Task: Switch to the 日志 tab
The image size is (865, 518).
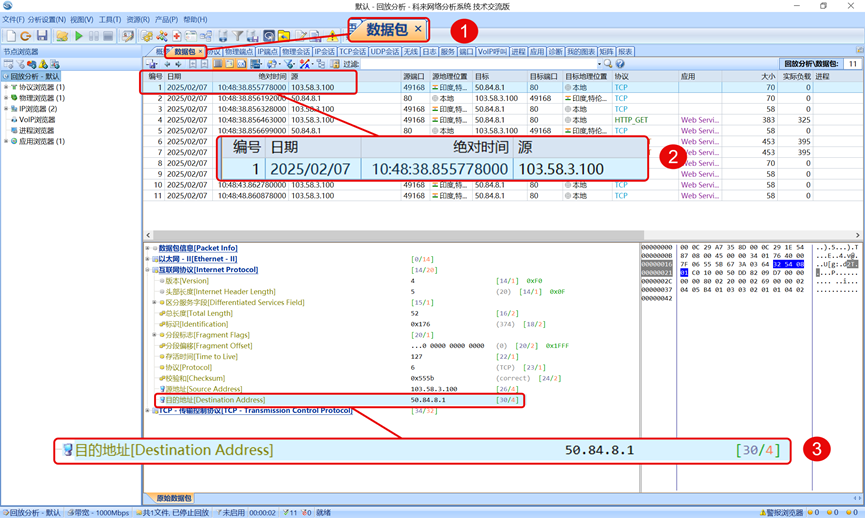Action: pos(429,51)
